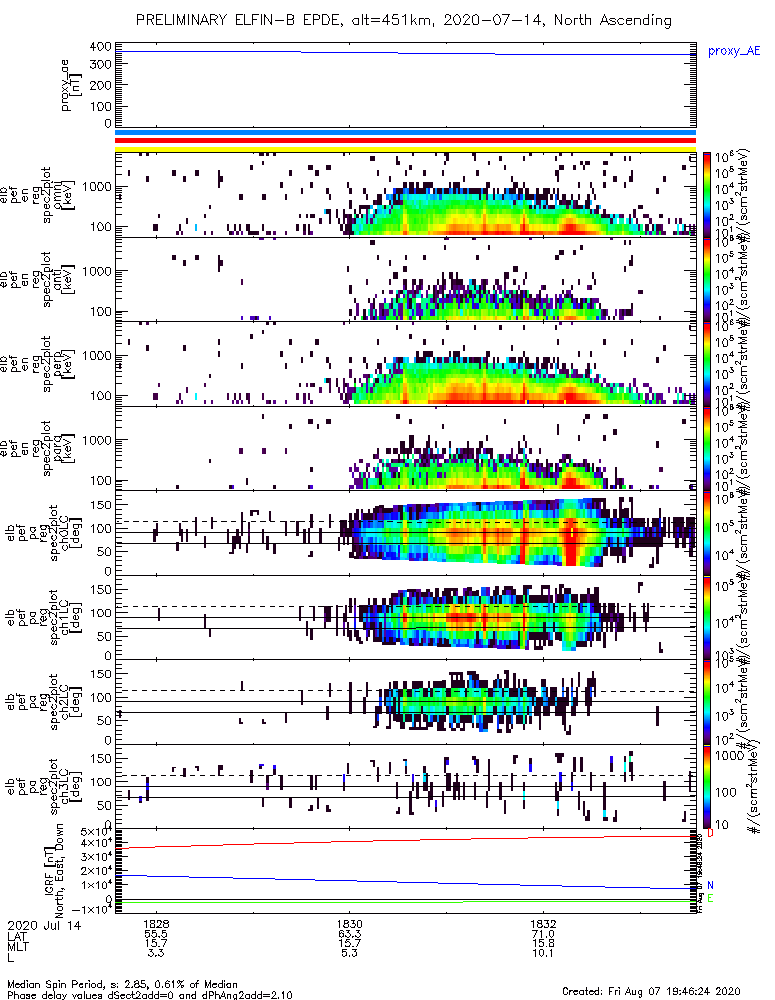Click the green "E" legend letter
The image size is (775, 1000).
(x=710, y=899)
